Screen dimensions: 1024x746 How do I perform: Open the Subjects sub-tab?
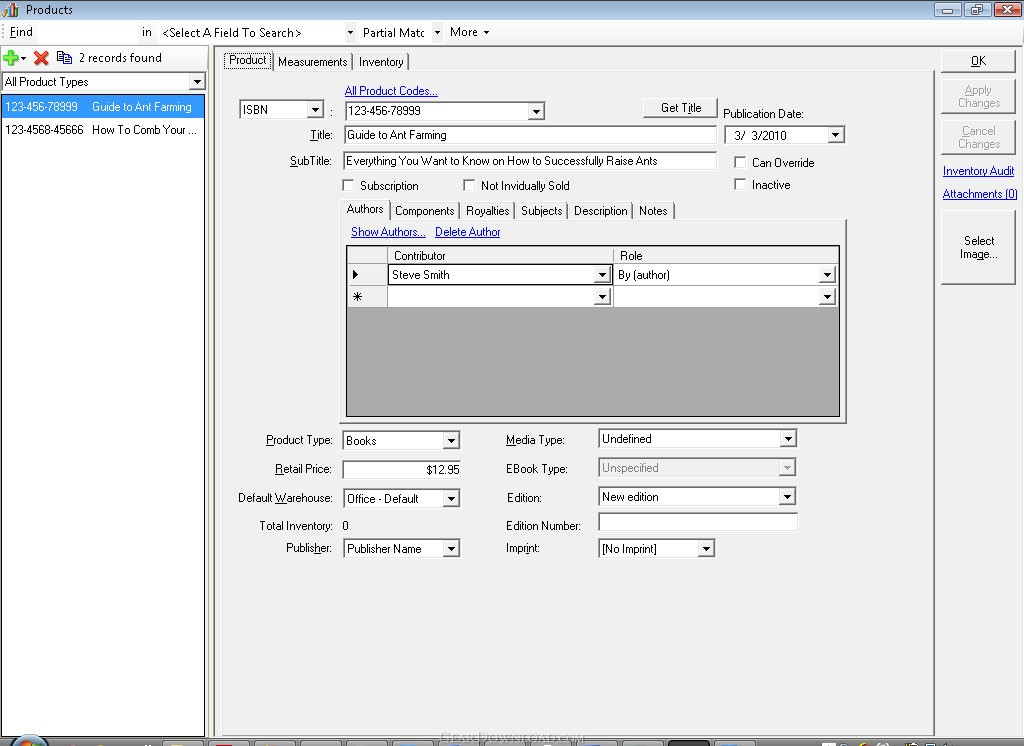541,211
